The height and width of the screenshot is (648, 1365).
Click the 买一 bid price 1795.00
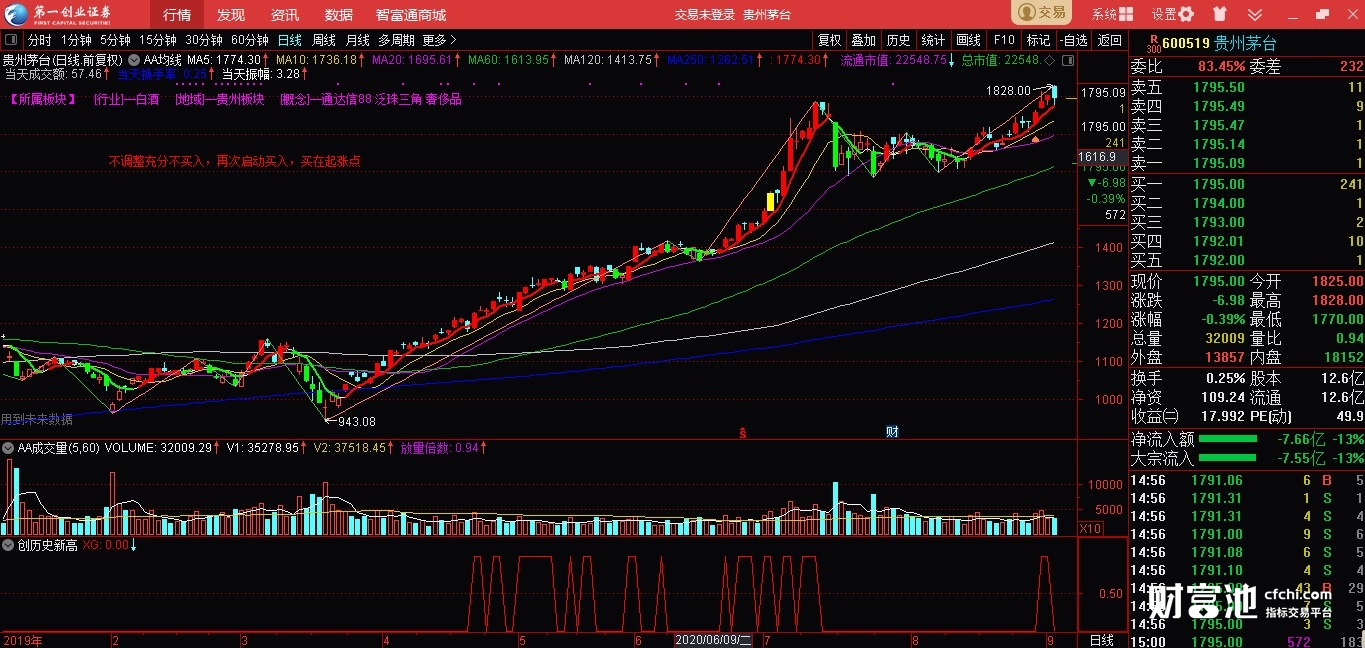tap(1219, 184)
